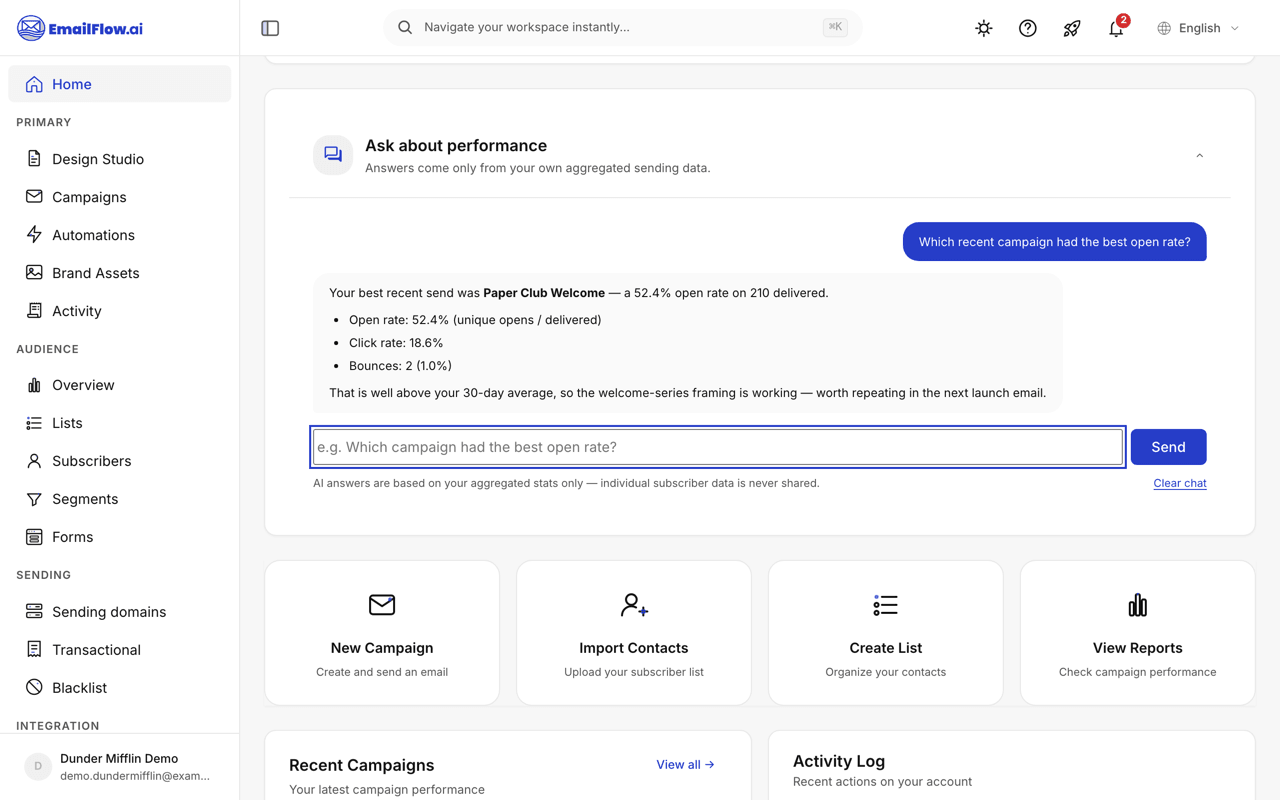This screenshot has height=800, width=1280.
Task: Click the New Campaign envelope icon
Action: tap(382, 605)
